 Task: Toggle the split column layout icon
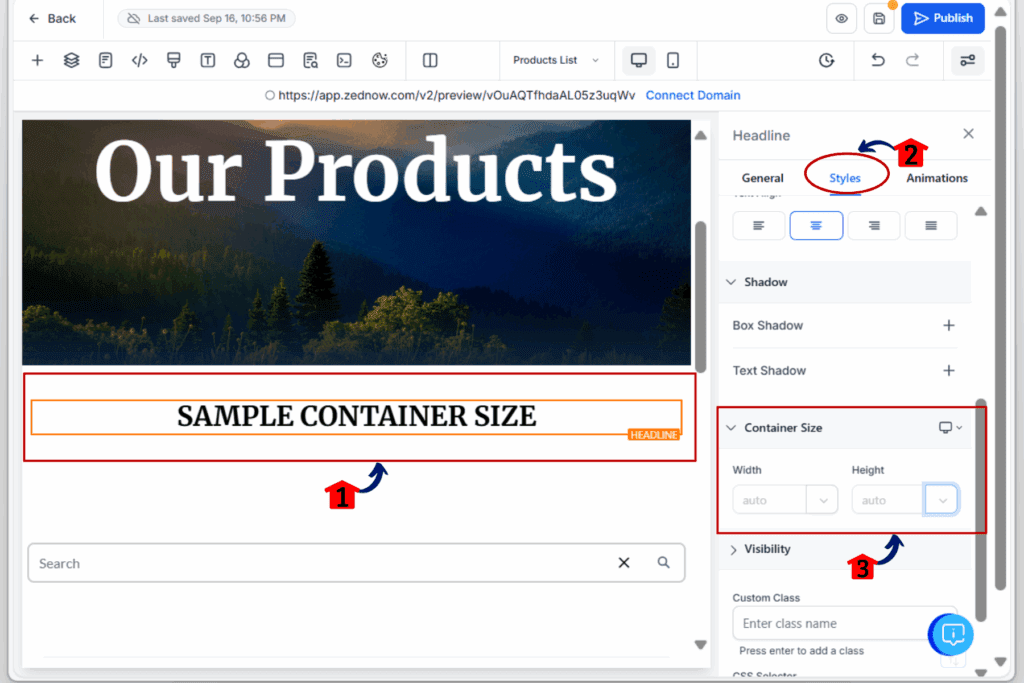point(430,60)
